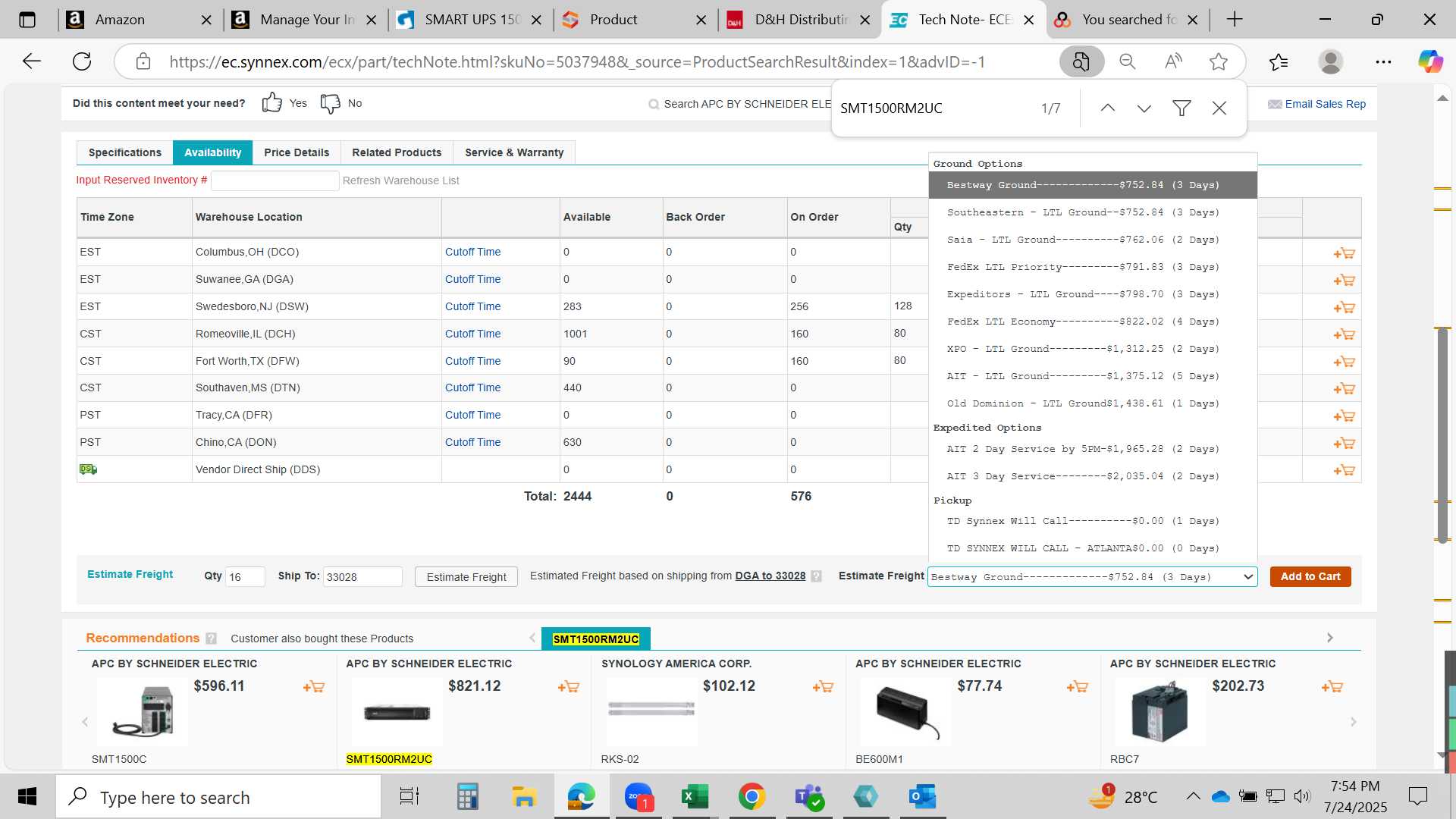Choose Expeditors LTL Ground $798.70 option
The image size is (1456, 819).
(1092, 294)
